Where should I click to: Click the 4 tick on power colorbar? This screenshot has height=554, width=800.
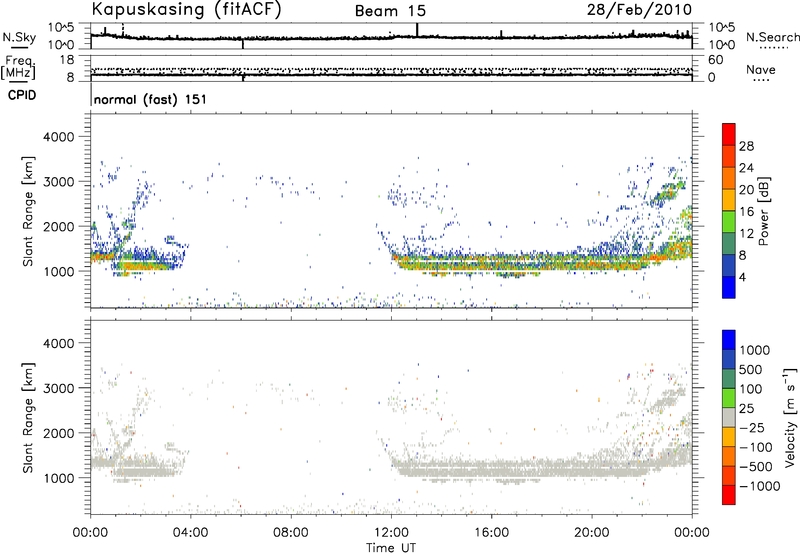click(743, 278)
